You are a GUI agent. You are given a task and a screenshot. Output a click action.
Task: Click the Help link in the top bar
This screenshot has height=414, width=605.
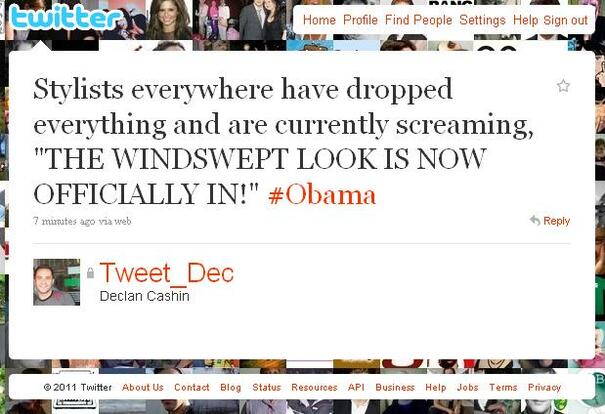(525, 20)
